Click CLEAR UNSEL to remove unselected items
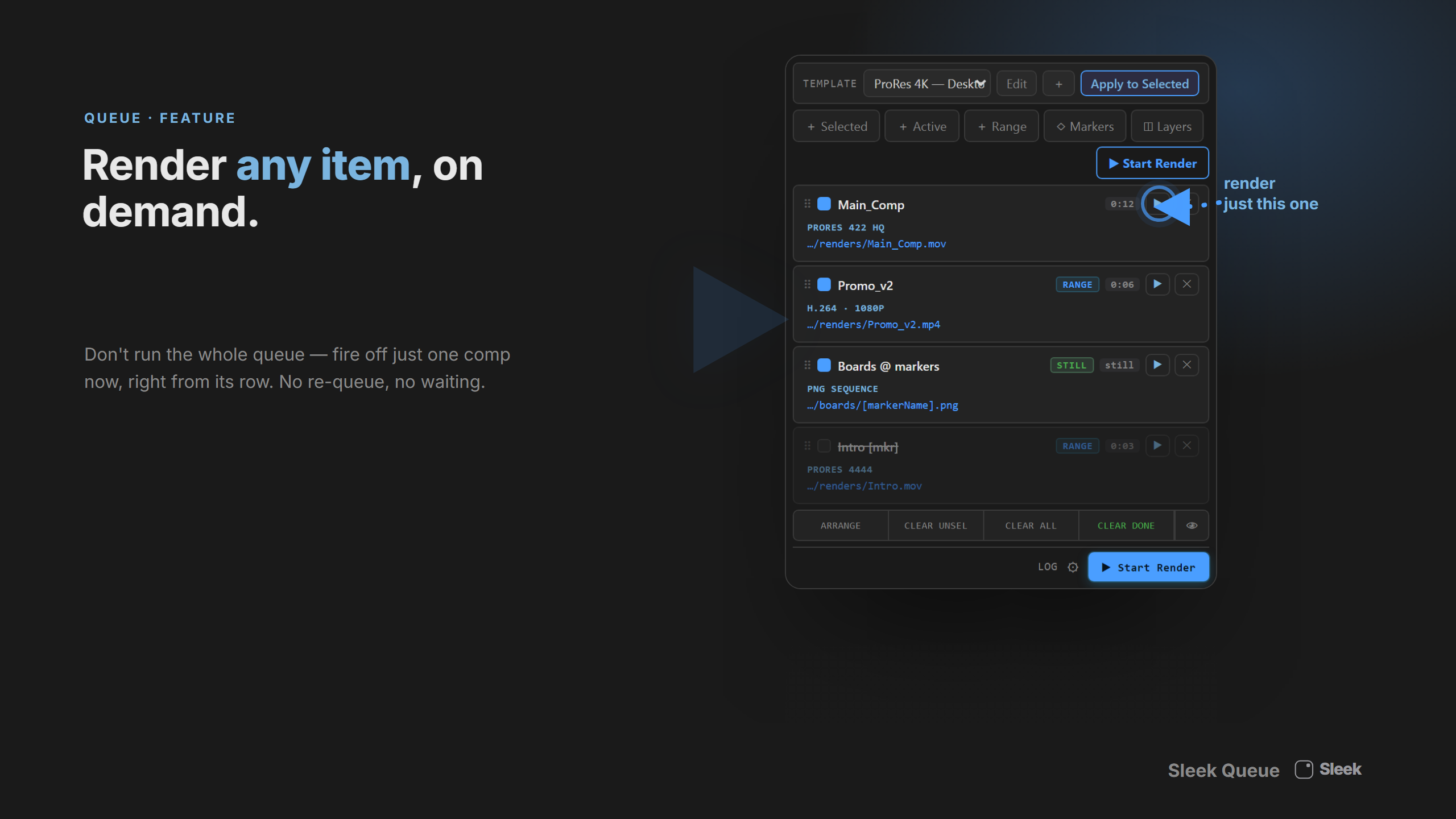 936,526
